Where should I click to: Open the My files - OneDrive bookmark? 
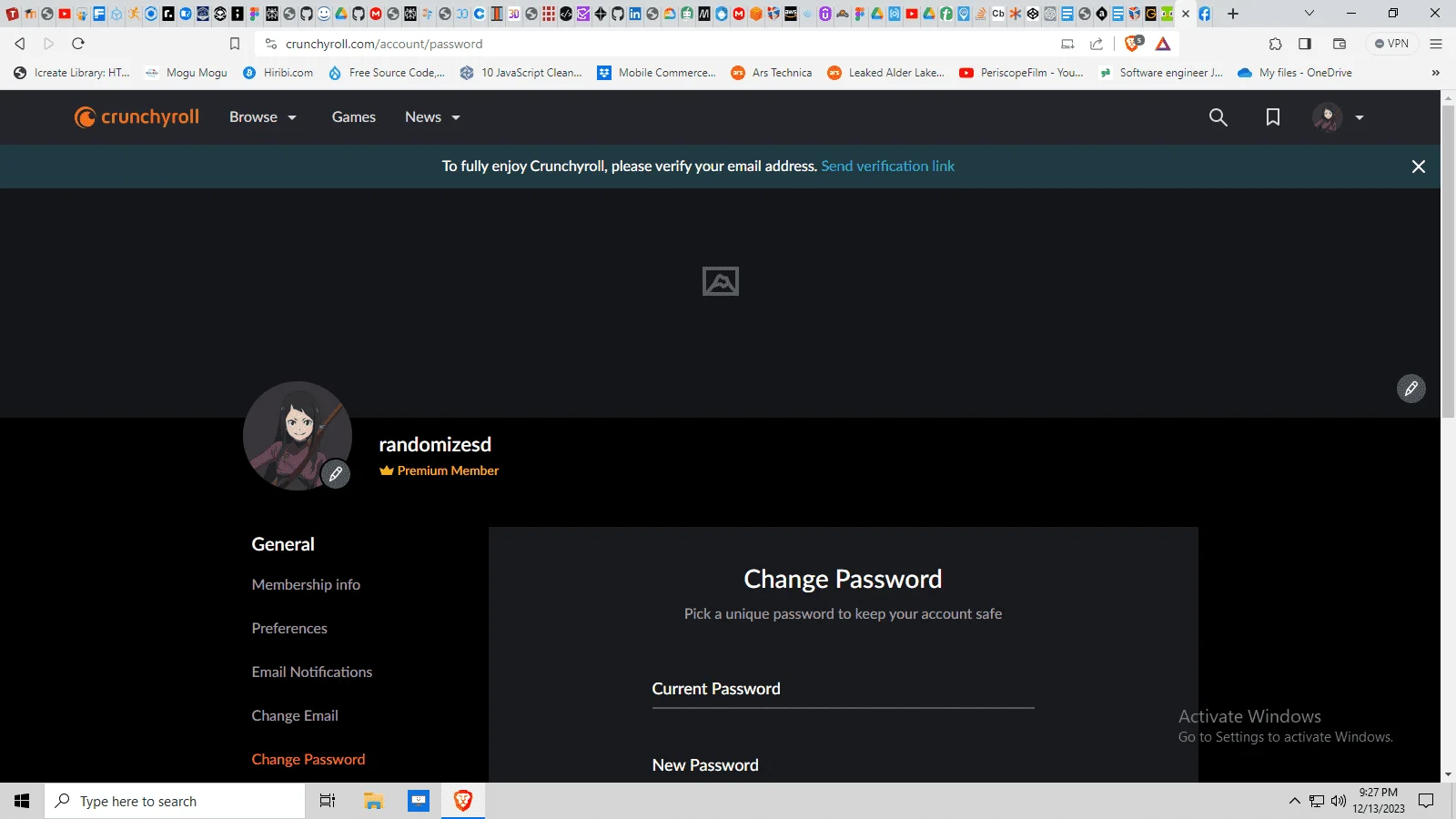1295,73
